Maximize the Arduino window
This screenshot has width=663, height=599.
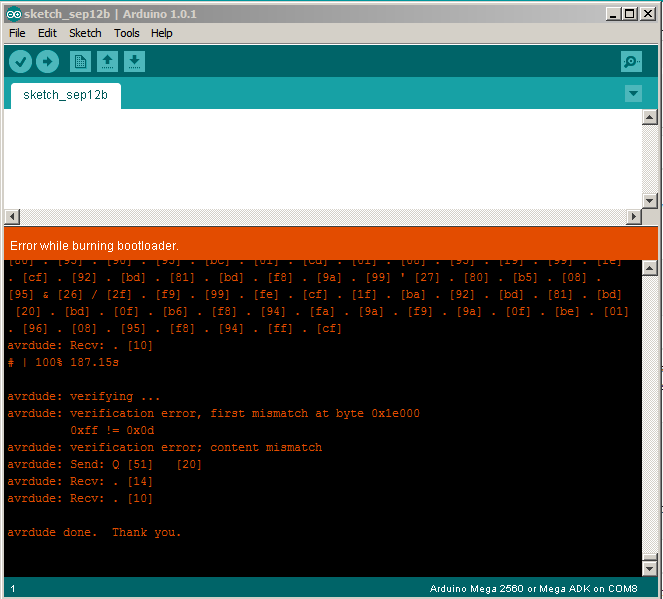(x=629, y=14)
